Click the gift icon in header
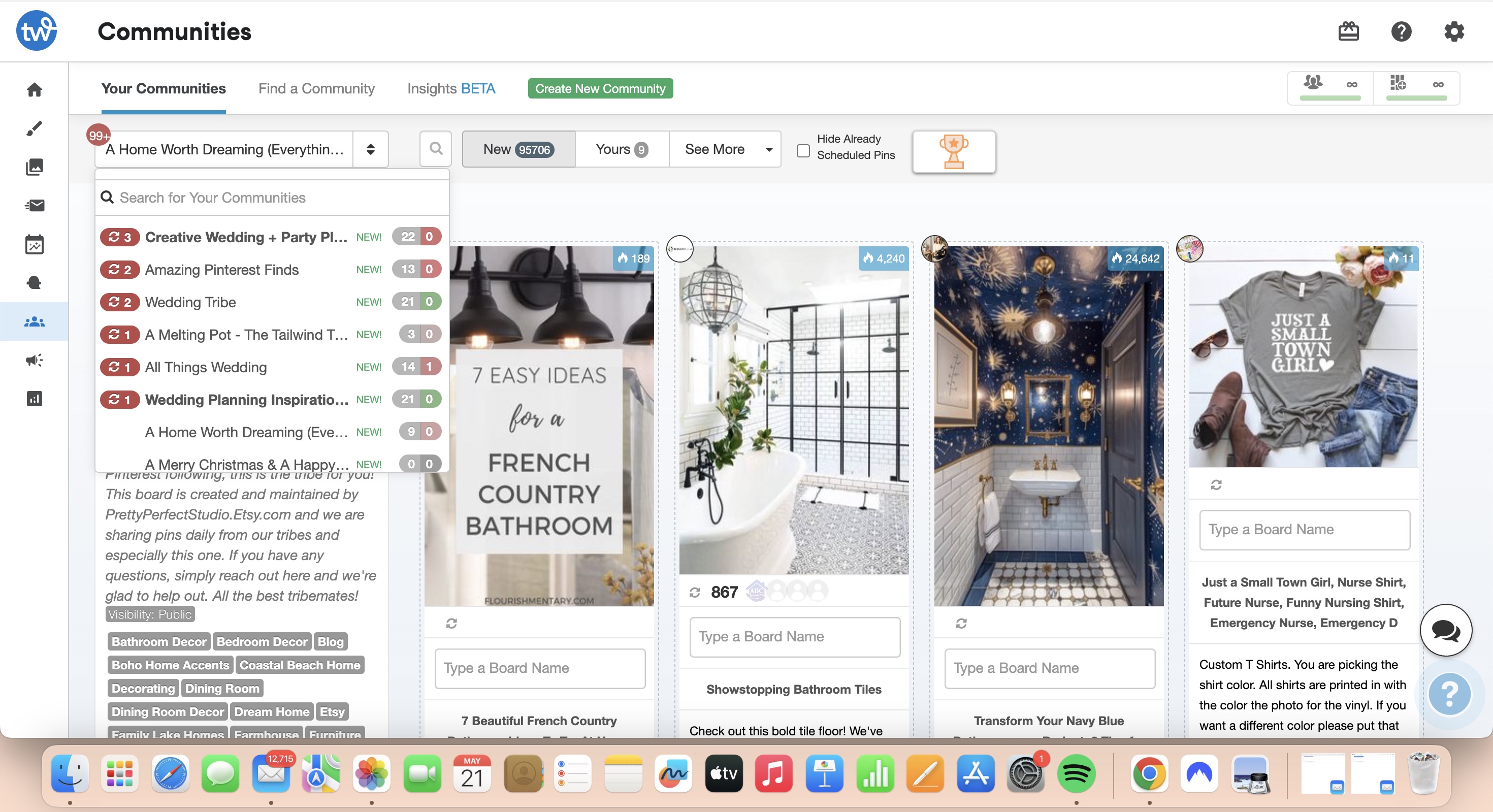 [x=1349, y=31]
